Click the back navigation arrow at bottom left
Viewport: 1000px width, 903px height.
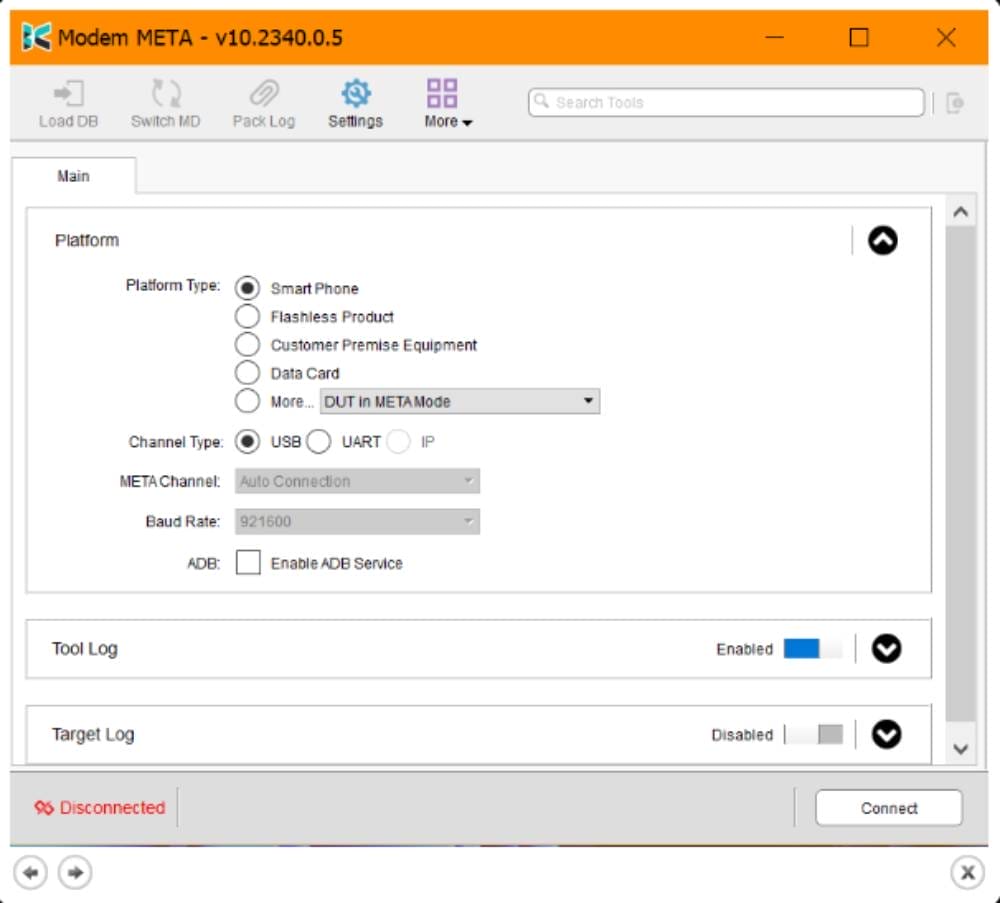(31, 872)
